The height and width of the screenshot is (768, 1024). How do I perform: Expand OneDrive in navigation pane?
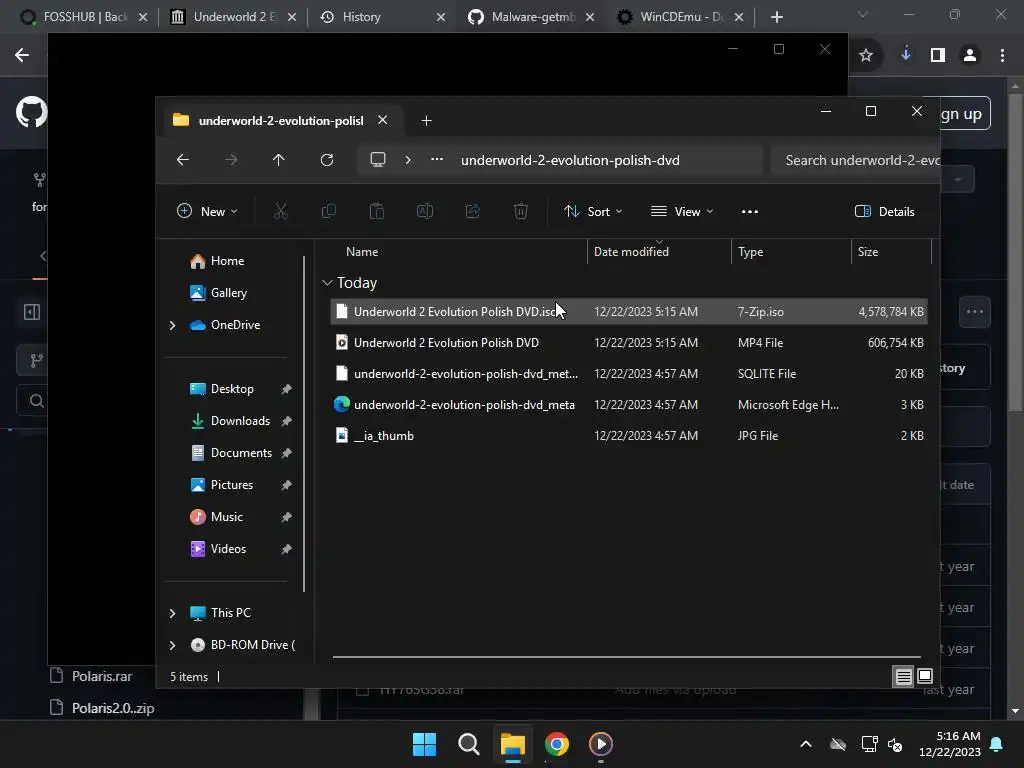172,325
